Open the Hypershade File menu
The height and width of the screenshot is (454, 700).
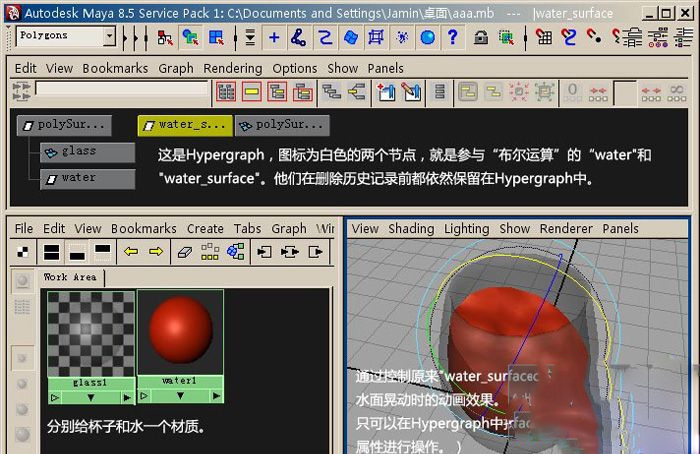24,229
